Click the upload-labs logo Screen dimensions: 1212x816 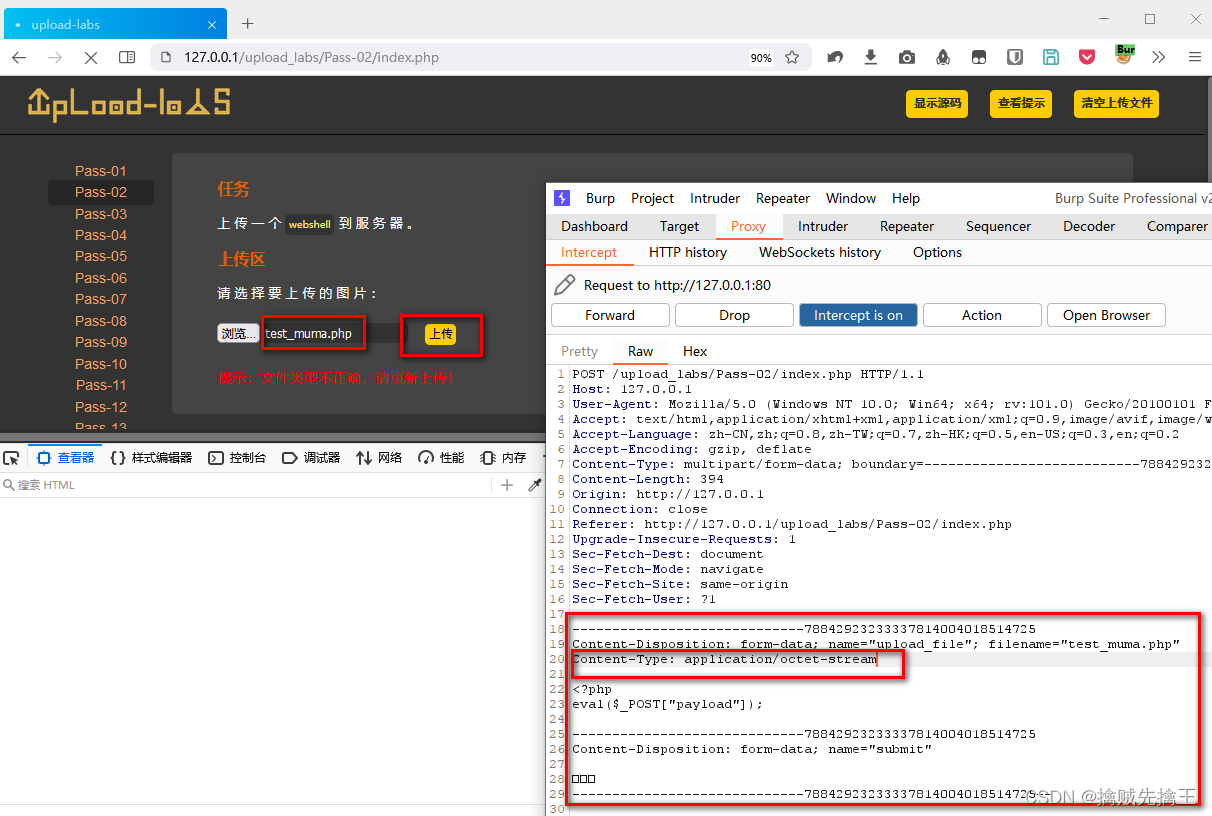(x=129, y=102)
